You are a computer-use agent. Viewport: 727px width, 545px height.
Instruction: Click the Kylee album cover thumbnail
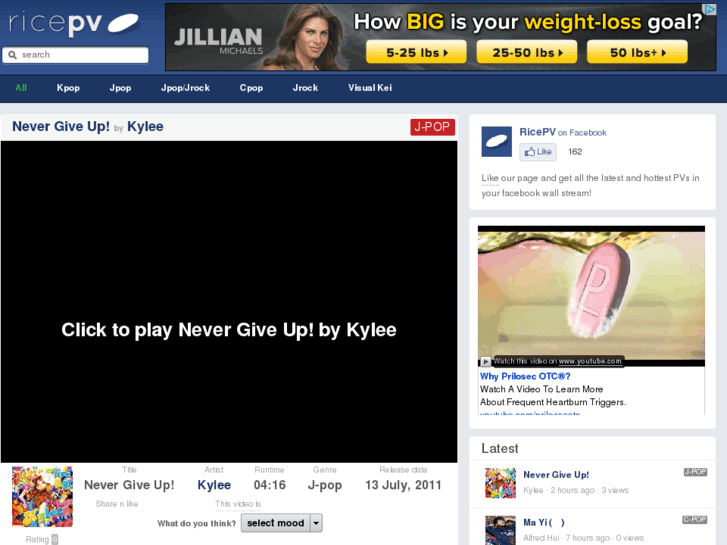(42, 496)
